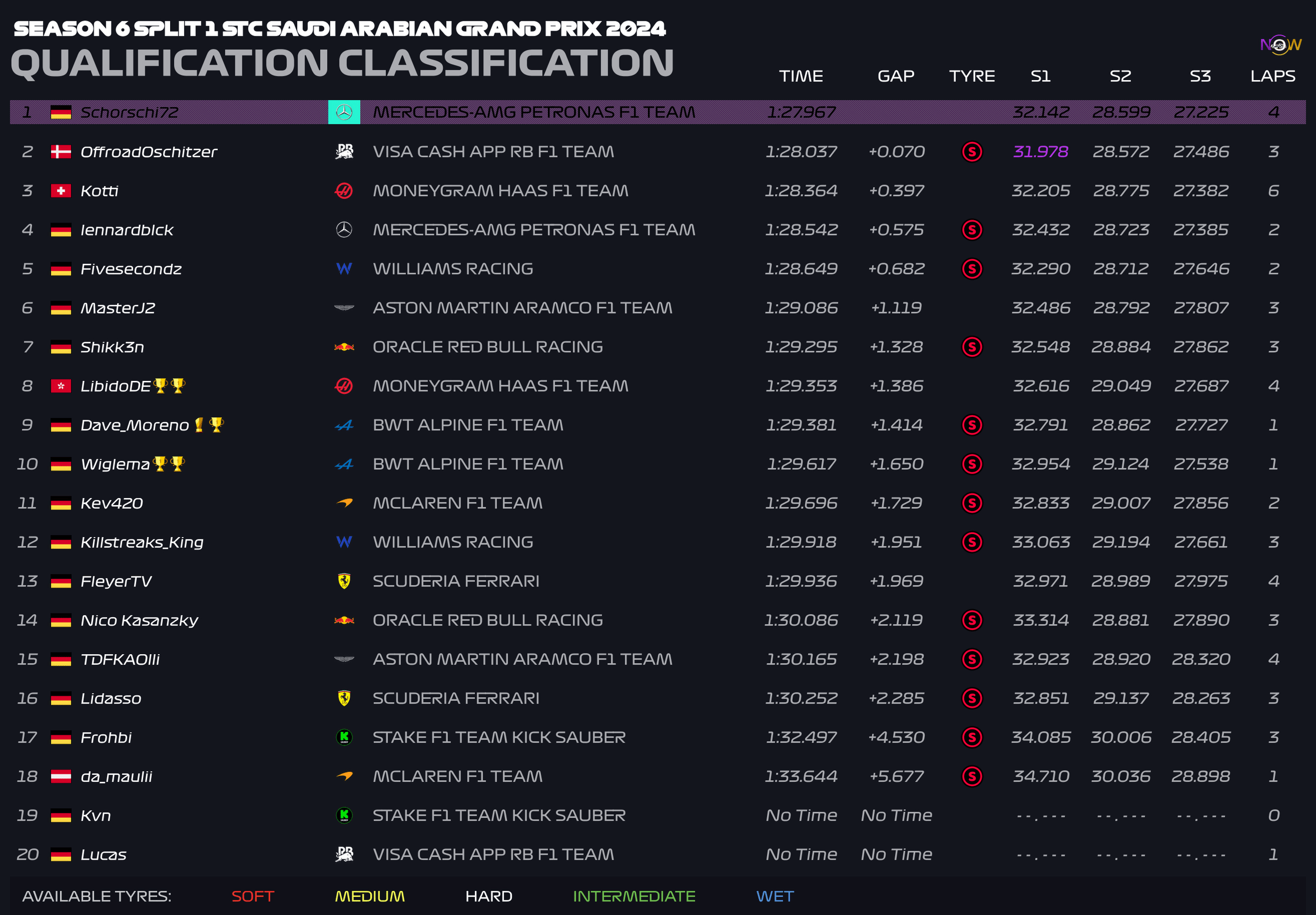Click the Ferrari logo in FleyerTV's row

344,581
